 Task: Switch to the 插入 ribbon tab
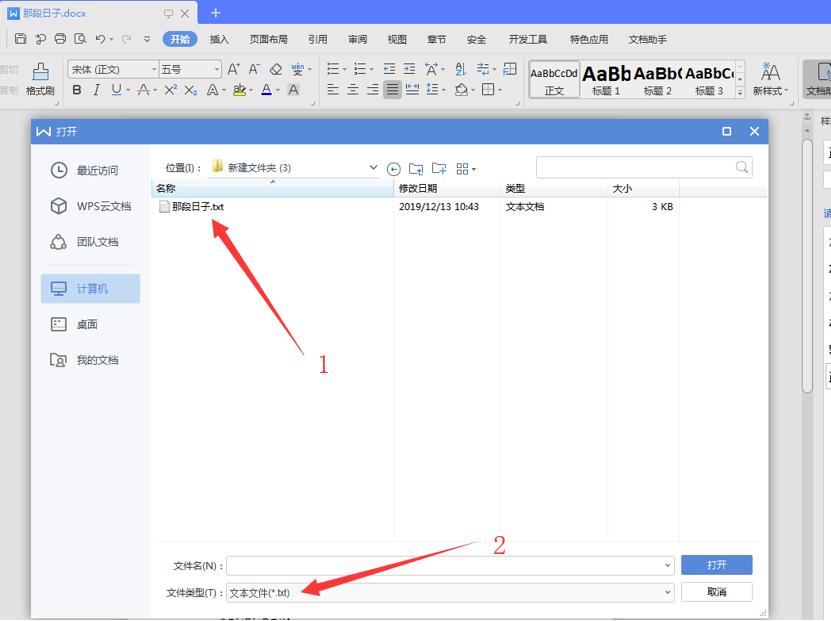point(219,39)
